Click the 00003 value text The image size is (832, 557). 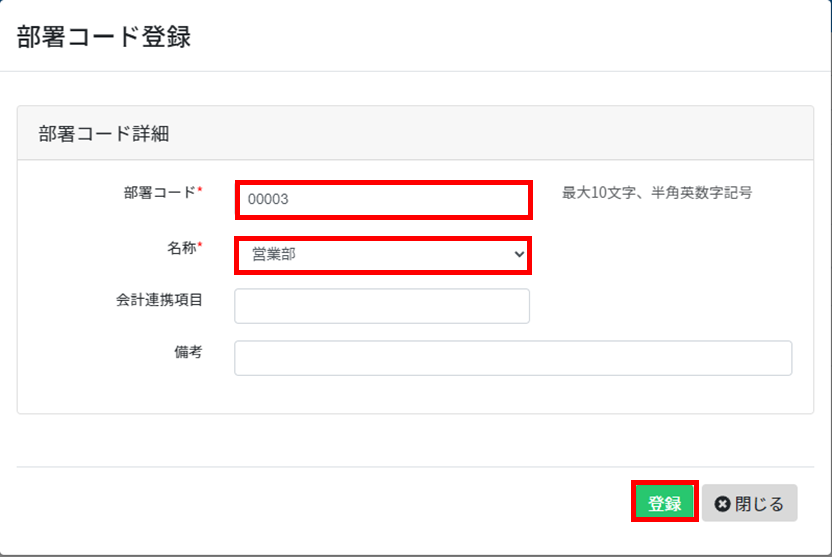pos(268,199)
